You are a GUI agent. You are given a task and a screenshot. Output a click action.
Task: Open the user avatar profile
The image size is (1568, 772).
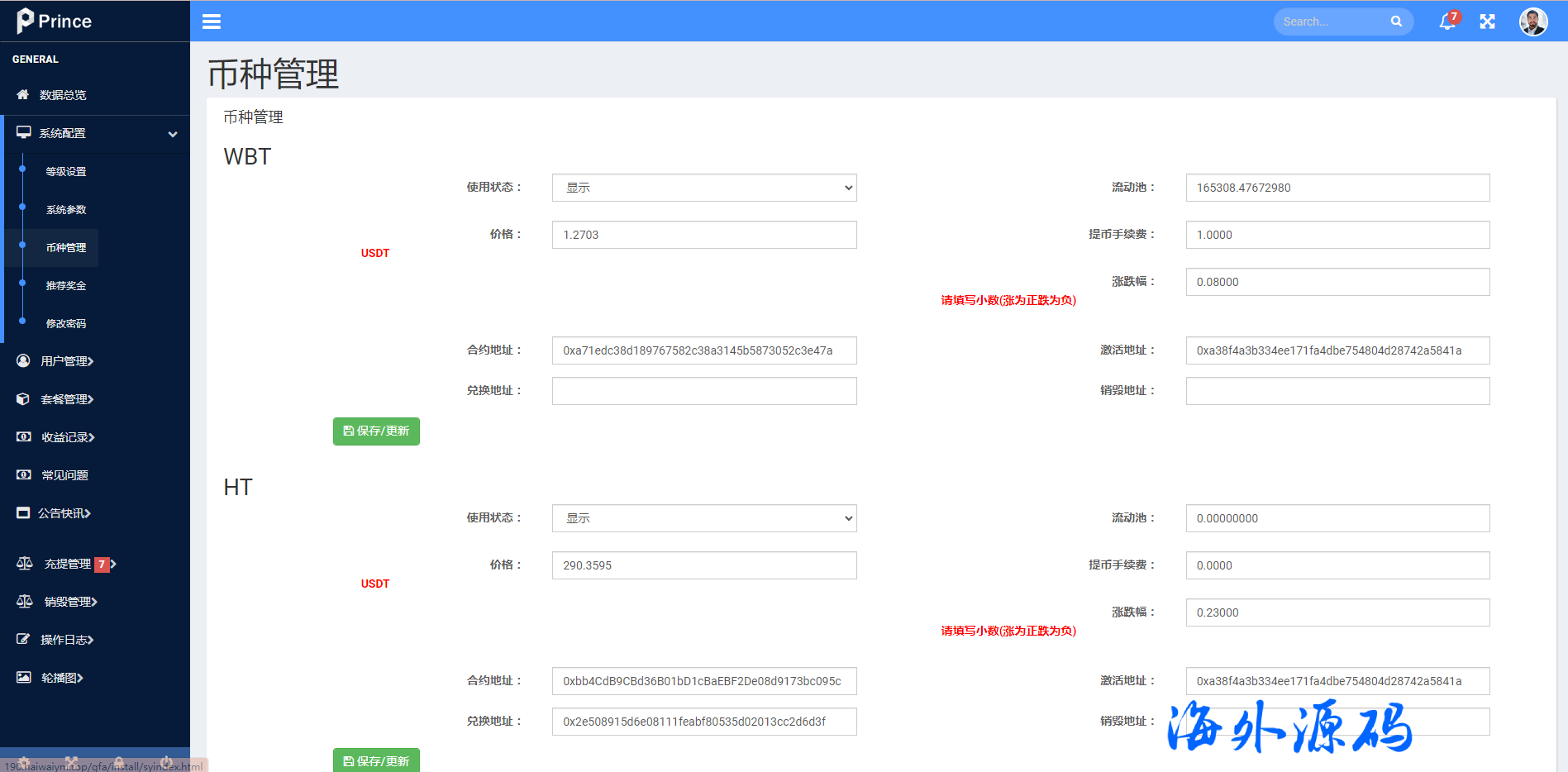1532,21
